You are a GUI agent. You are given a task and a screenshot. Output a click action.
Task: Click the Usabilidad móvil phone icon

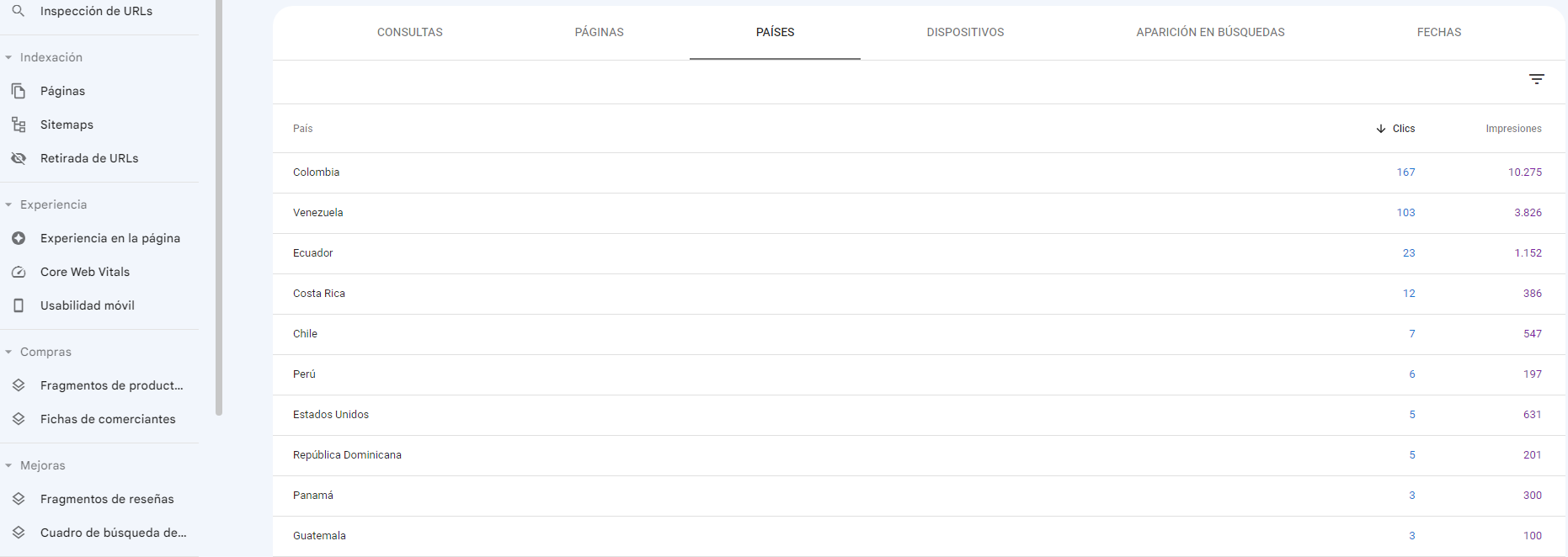18,305
